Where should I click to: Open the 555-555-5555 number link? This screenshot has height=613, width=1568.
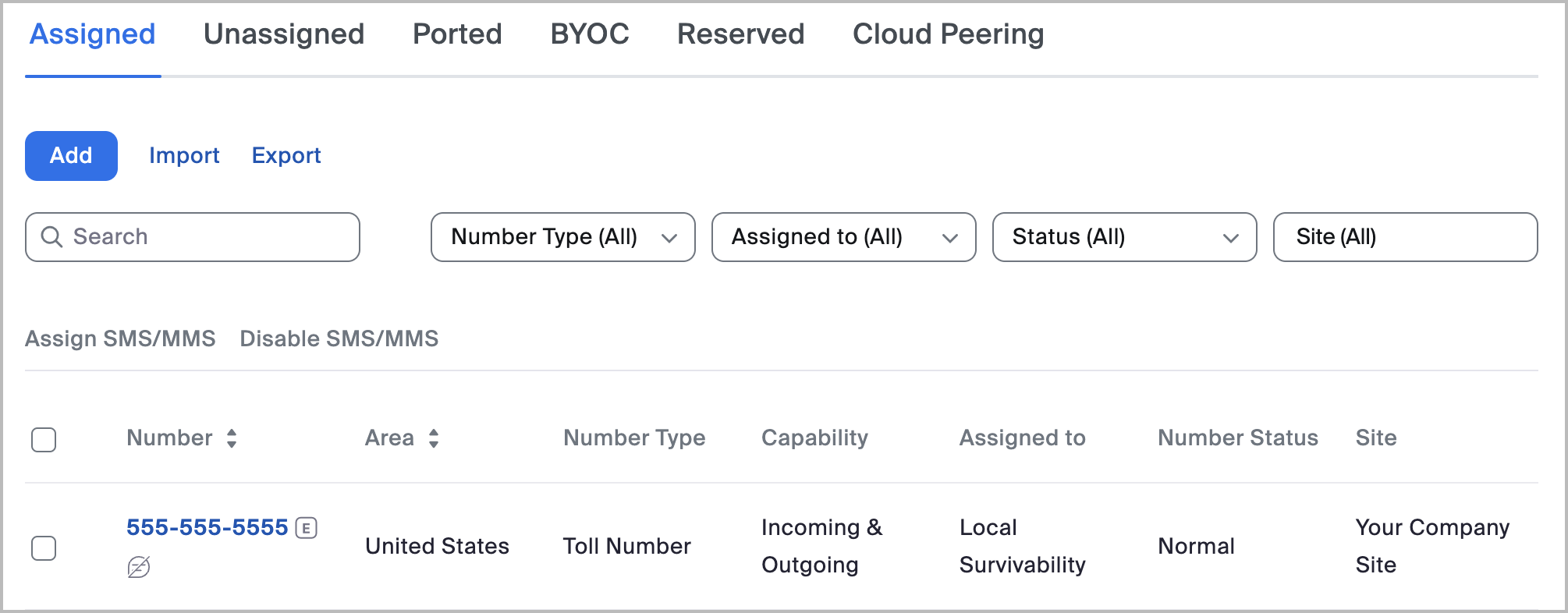pos(208,528)
